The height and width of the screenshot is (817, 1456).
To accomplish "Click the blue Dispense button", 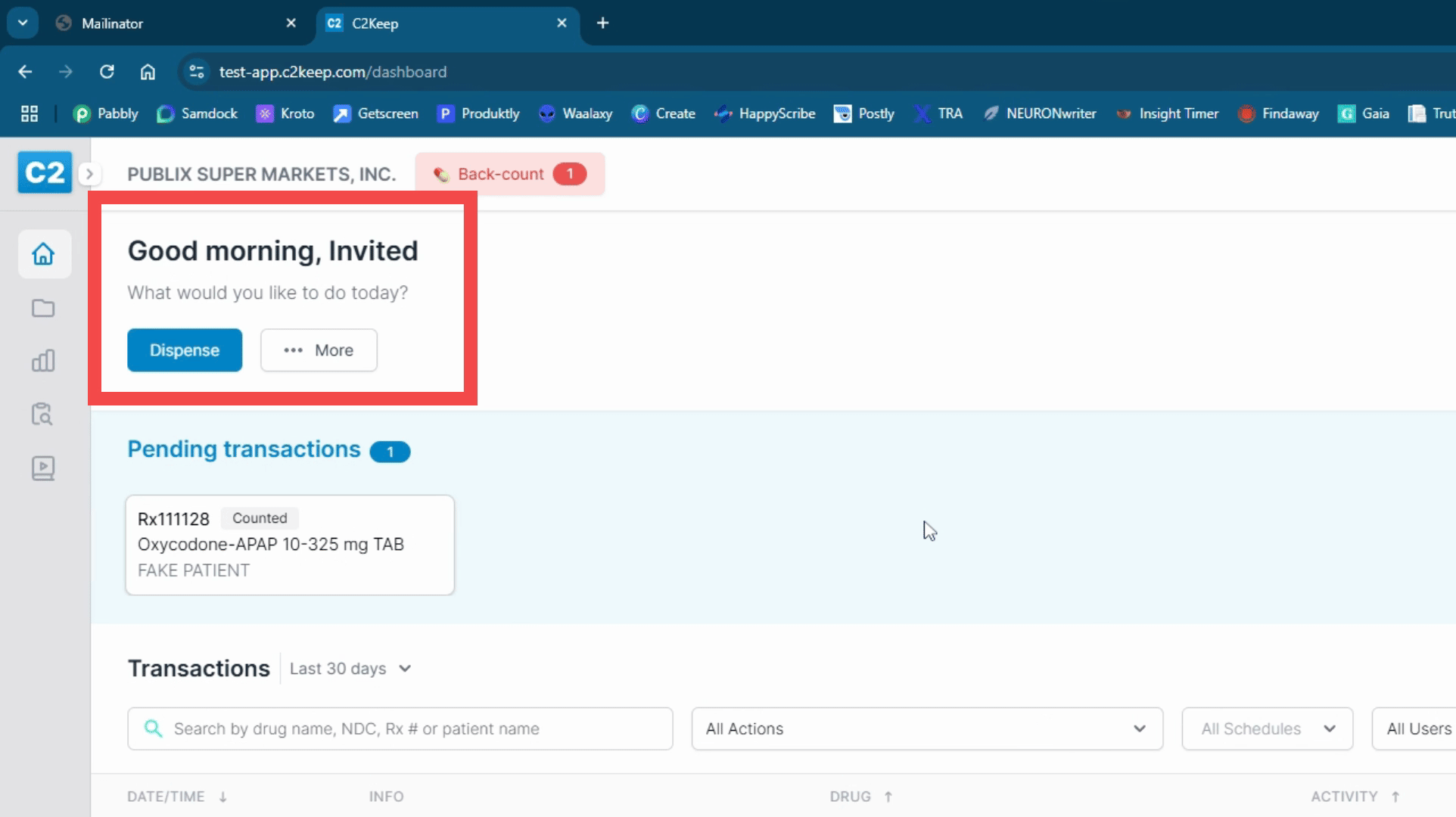I will click(185, 350).
